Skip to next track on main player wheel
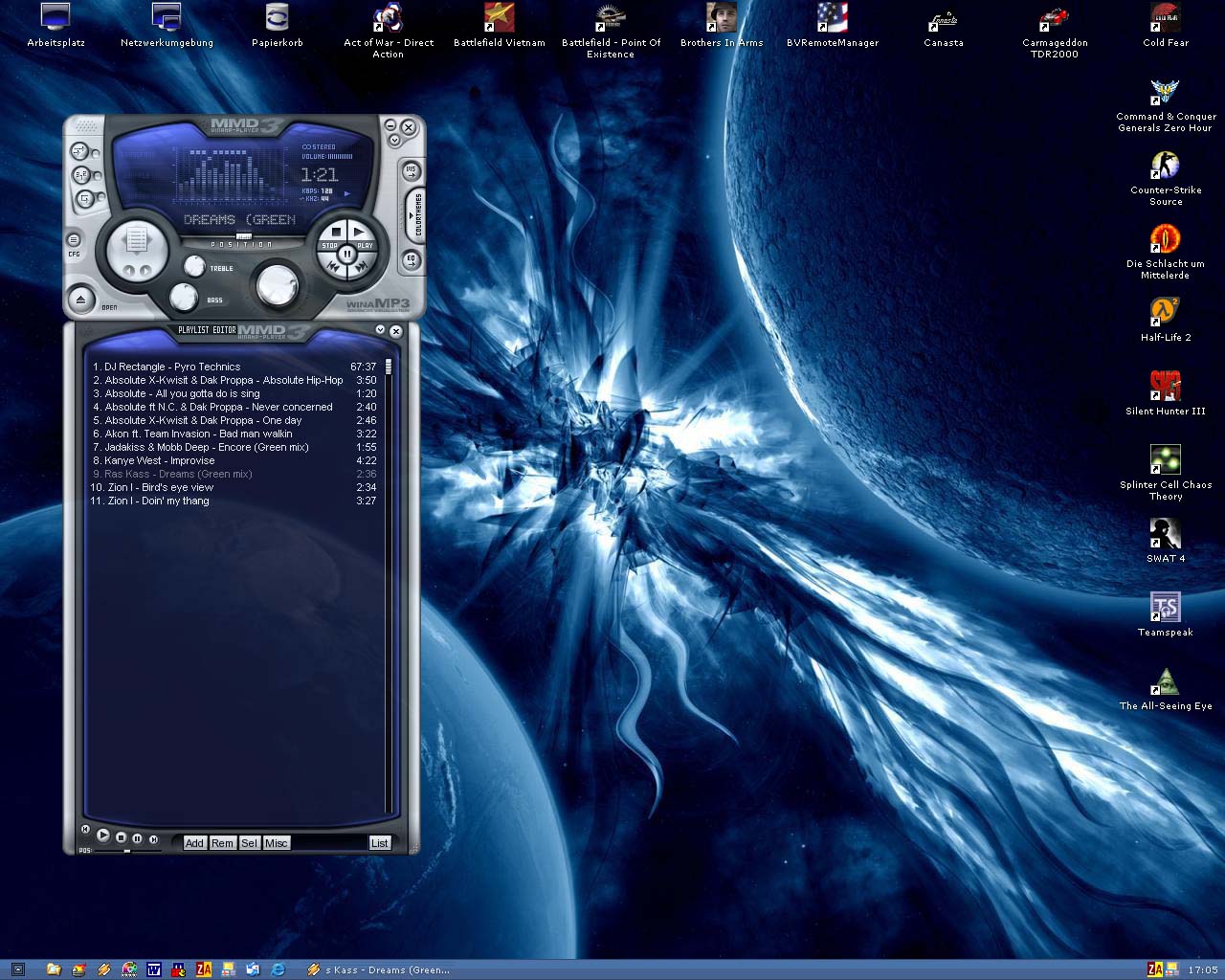Screen dimensions: 1225x980 click(x=361, y=266)
